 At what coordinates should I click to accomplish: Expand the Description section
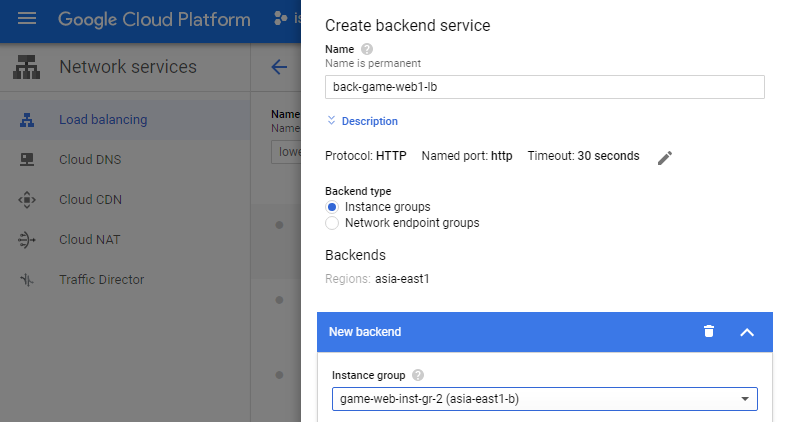click(x=362, y=121)
